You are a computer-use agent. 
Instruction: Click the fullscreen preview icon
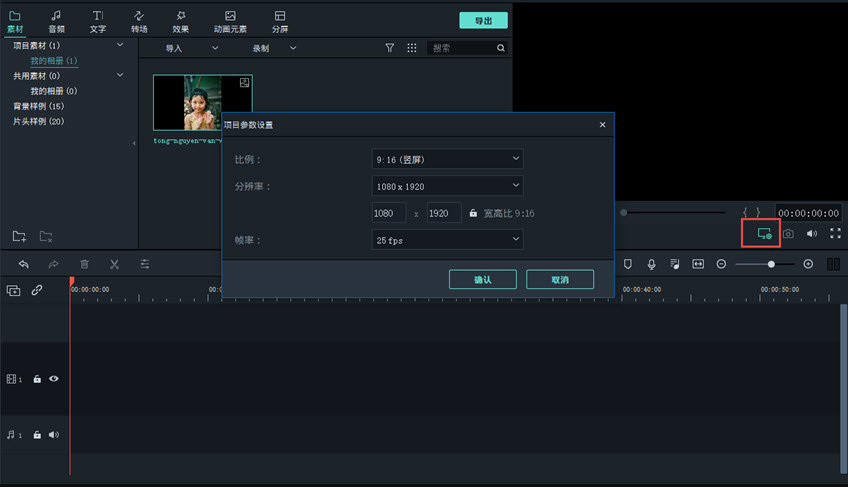pyautogui.click(x=835, y=234)
